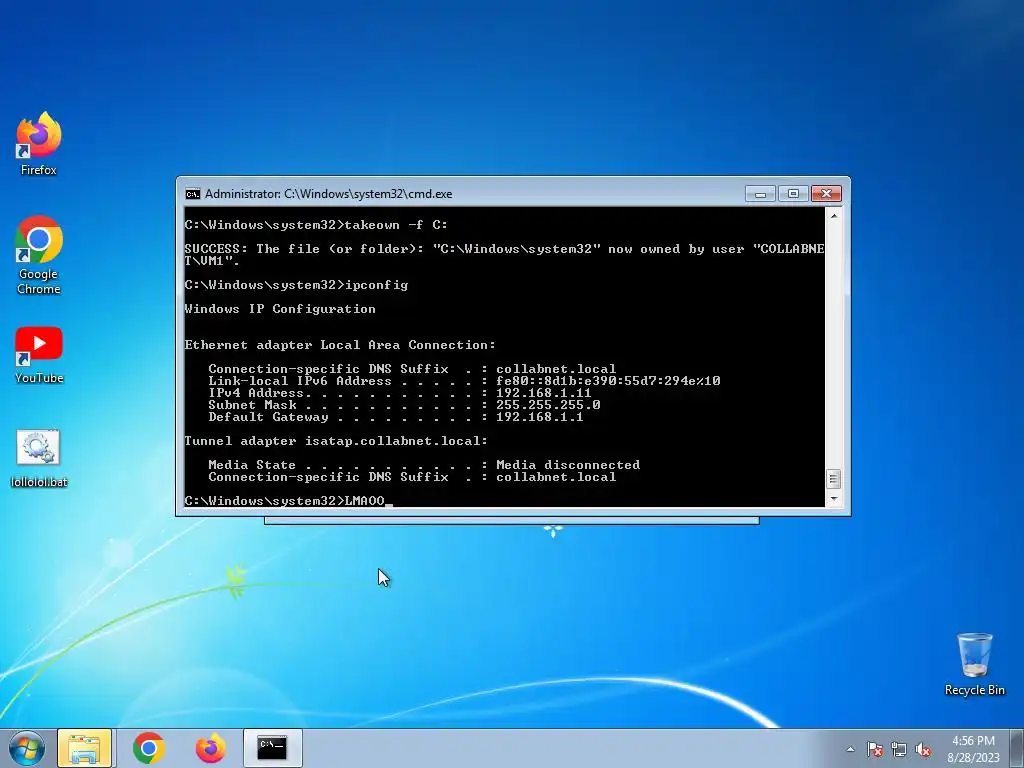Click the 'Tunnel adapter isatap.collabnet.local' line
Image resolution: width=1024 pixels, height=768 pixels.
(336, 441)
